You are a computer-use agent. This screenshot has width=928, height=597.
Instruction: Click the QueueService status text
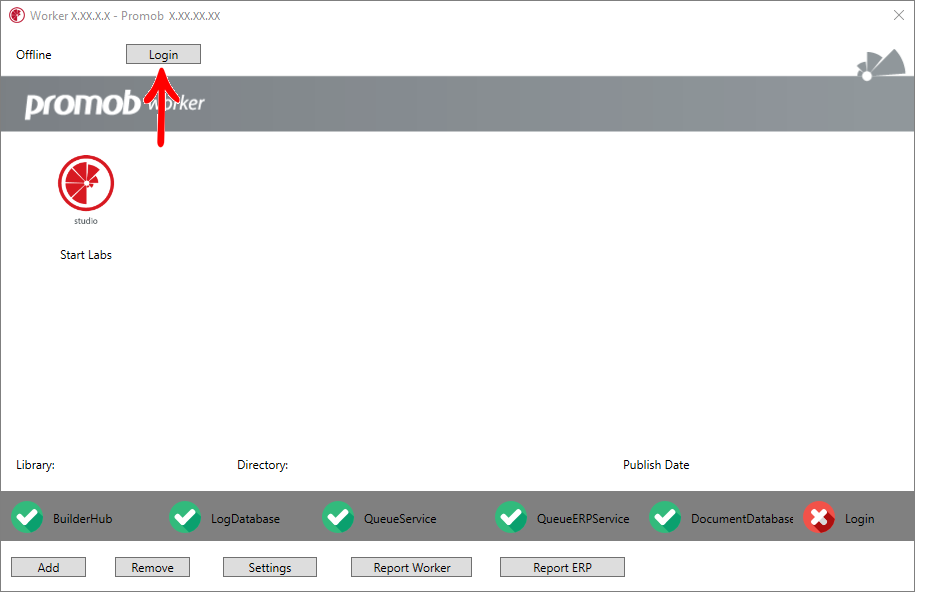point(400,518)
